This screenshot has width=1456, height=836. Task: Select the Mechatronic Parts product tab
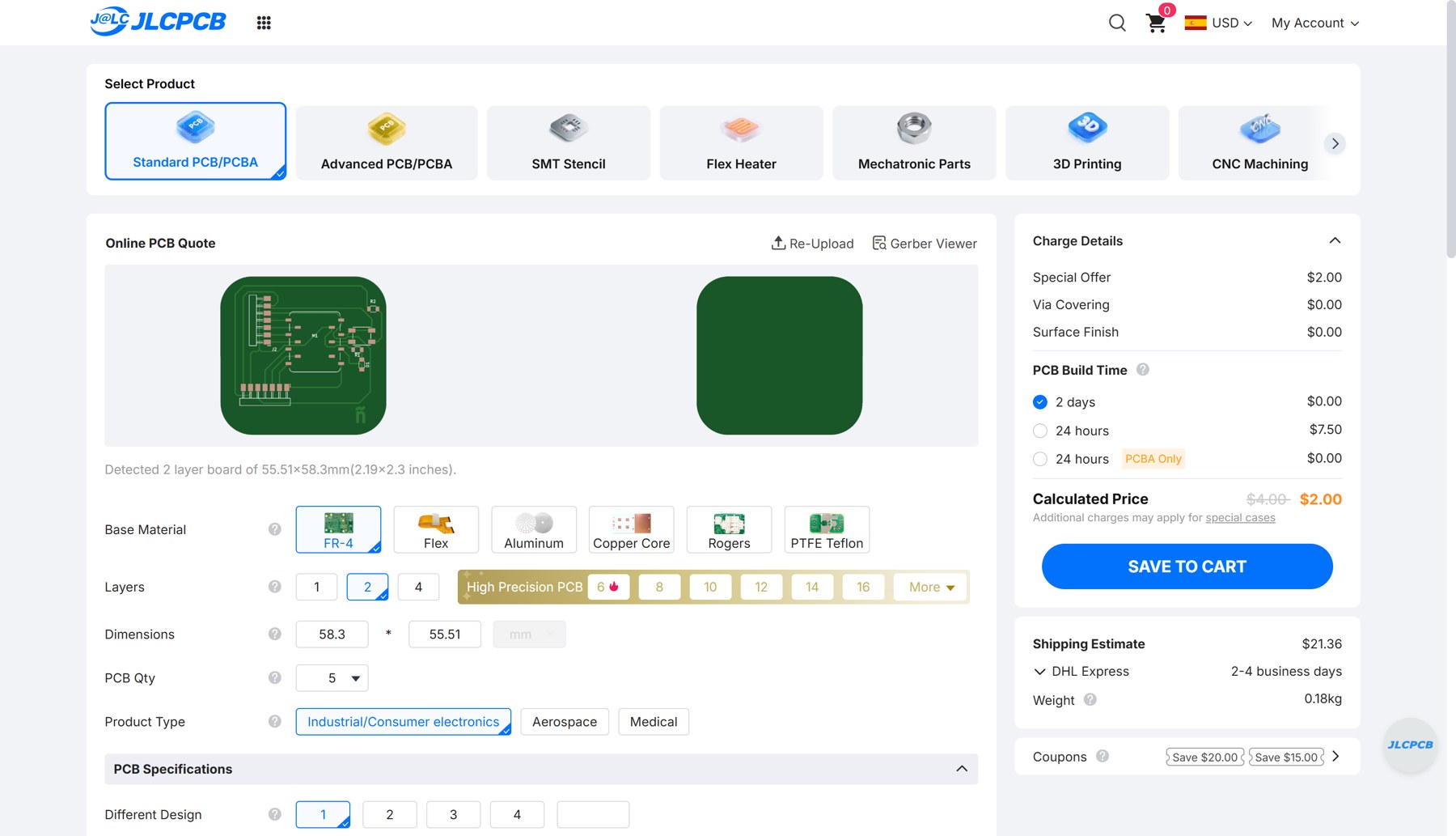pyautogui.click(x=914, y=142)
